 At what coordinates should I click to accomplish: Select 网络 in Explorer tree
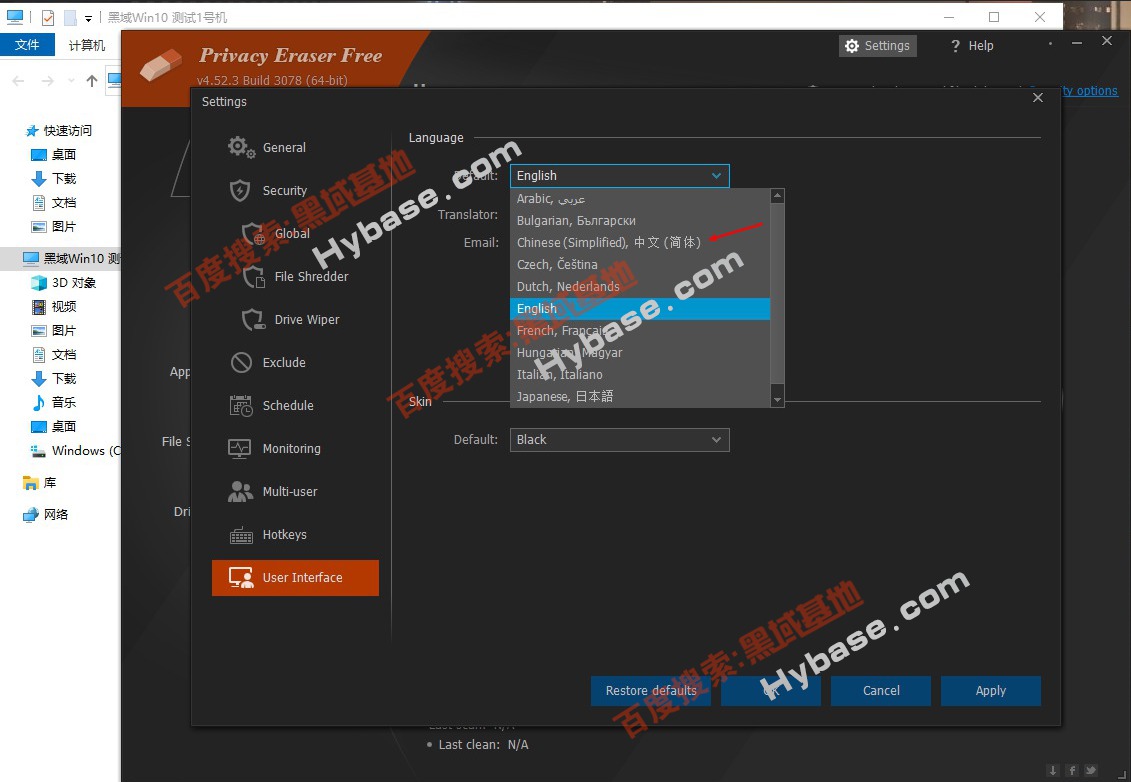pyautogui.click(x=45, y=514)
